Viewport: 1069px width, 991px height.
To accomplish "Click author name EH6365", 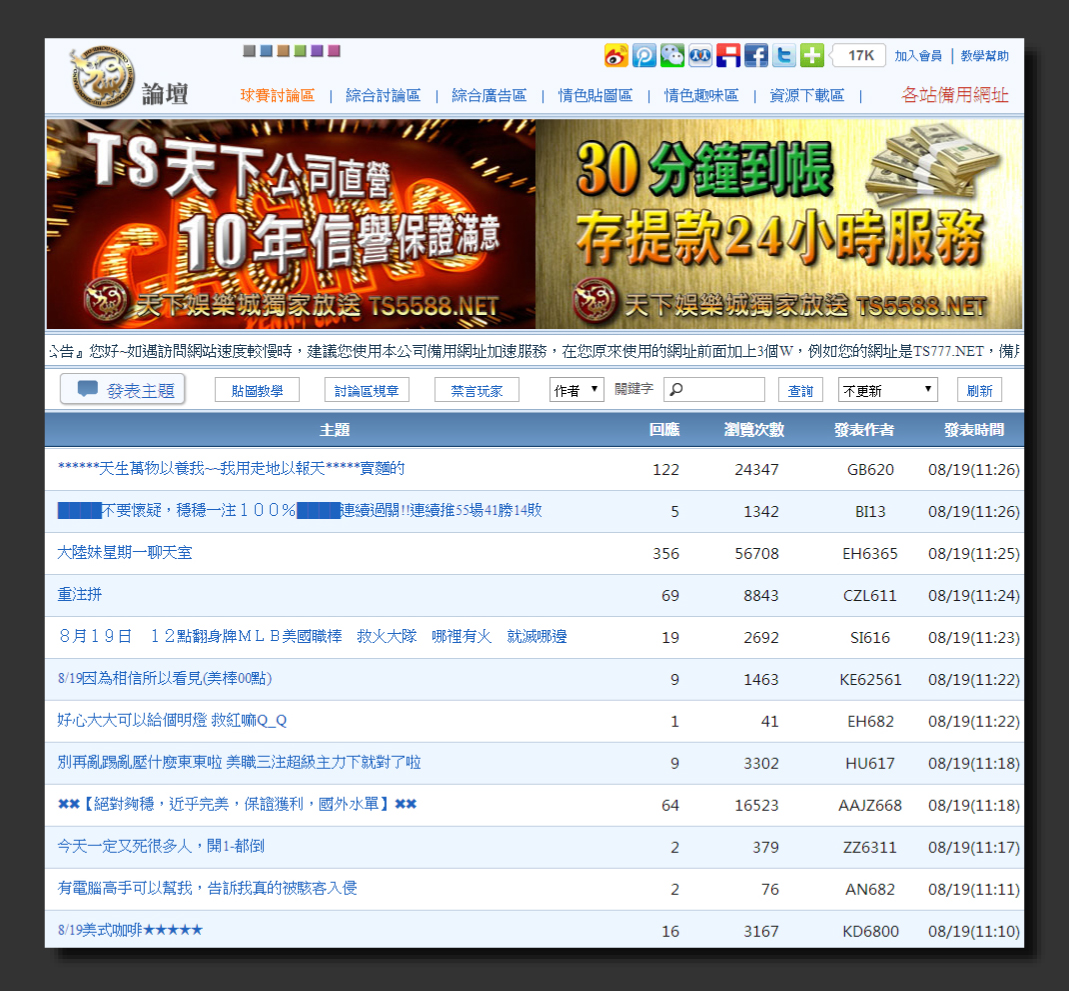I will coord(870,554).
